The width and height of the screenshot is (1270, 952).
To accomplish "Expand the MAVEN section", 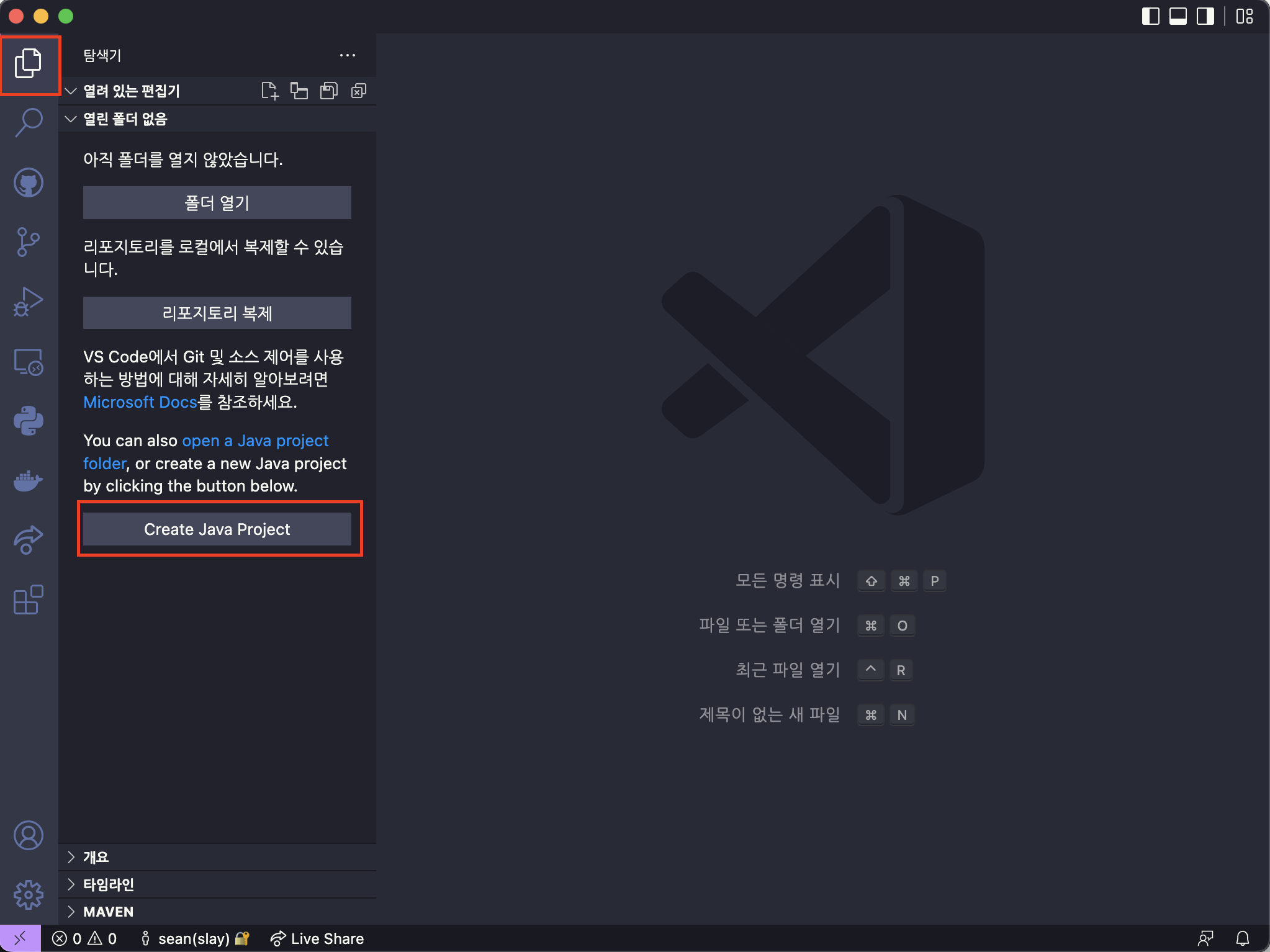I will point(108,912).
